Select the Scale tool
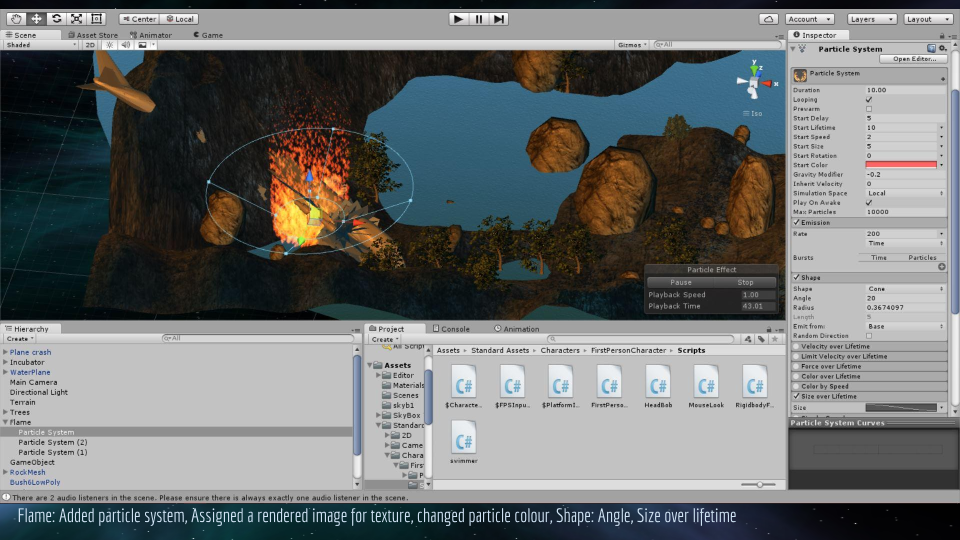This screenshot has height=540, width=960. pyautogui.click(x=76, y=19)
